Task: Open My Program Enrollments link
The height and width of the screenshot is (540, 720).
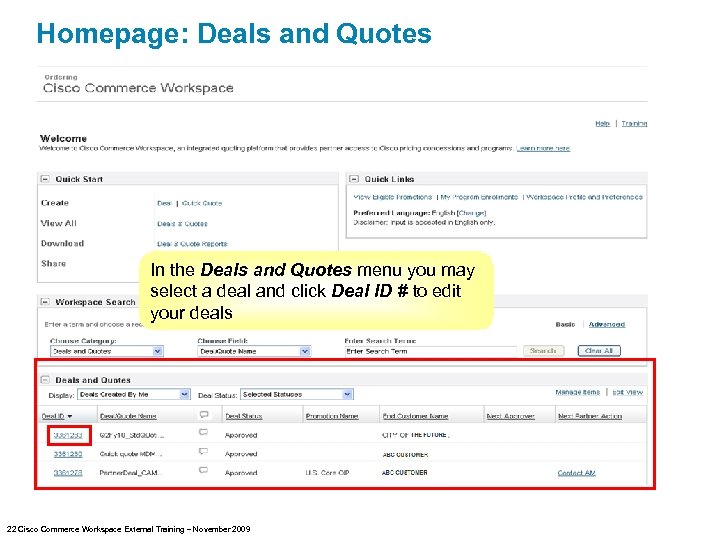Action: tap(479, 197)
